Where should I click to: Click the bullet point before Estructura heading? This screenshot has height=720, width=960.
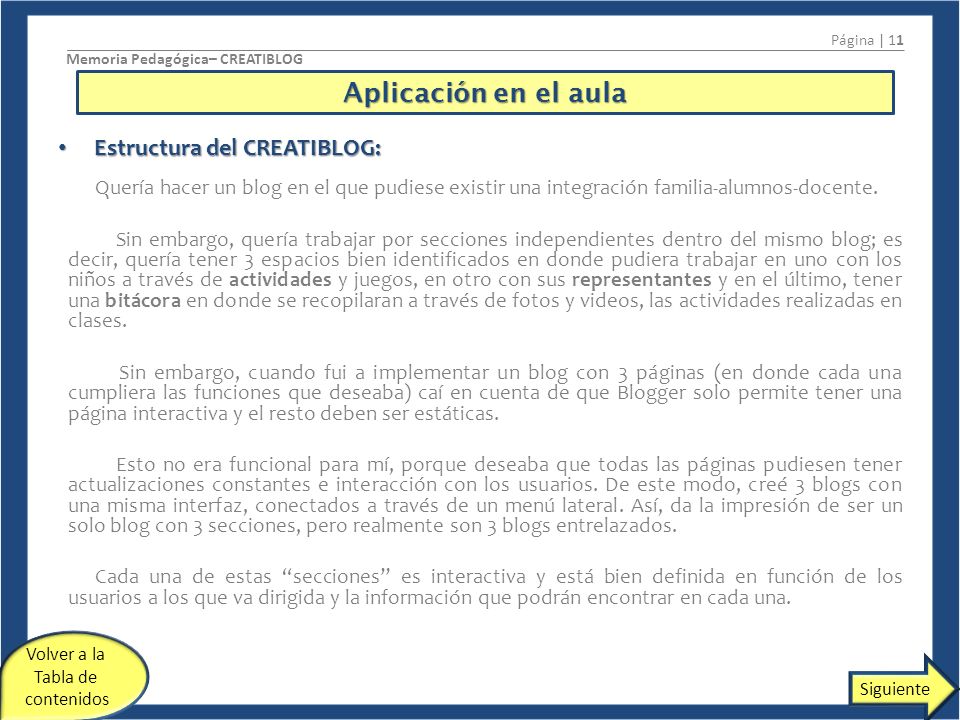[62, 148]
